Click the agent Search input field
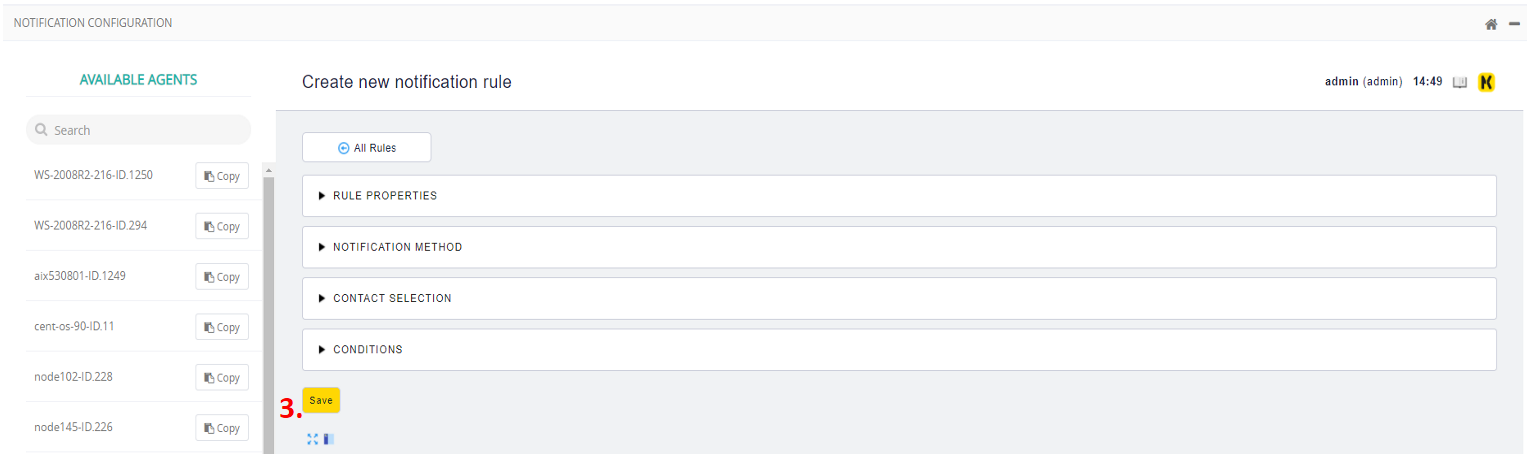Viewport: 1527px width, 454px height. pyautogui.click(x=145, y=130)
